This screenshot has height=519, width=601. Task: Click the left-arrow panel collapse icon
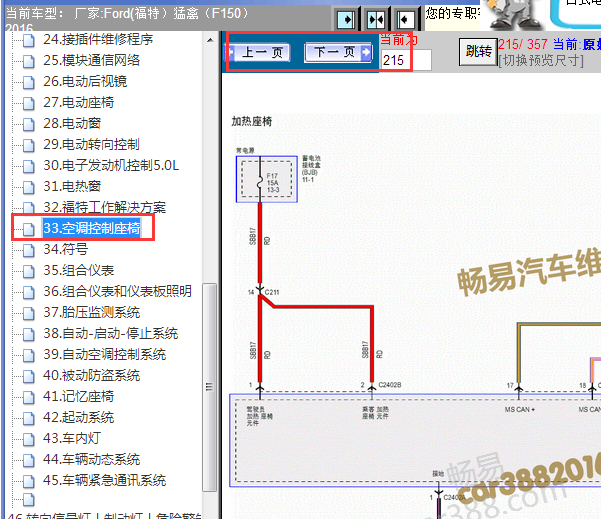405,19
